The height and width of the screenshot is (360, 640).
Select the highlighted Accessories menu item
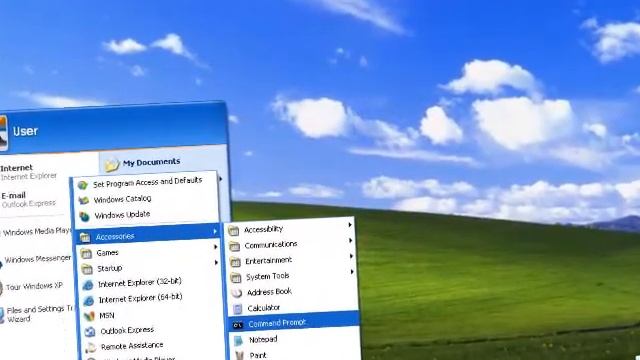point(148,235)
